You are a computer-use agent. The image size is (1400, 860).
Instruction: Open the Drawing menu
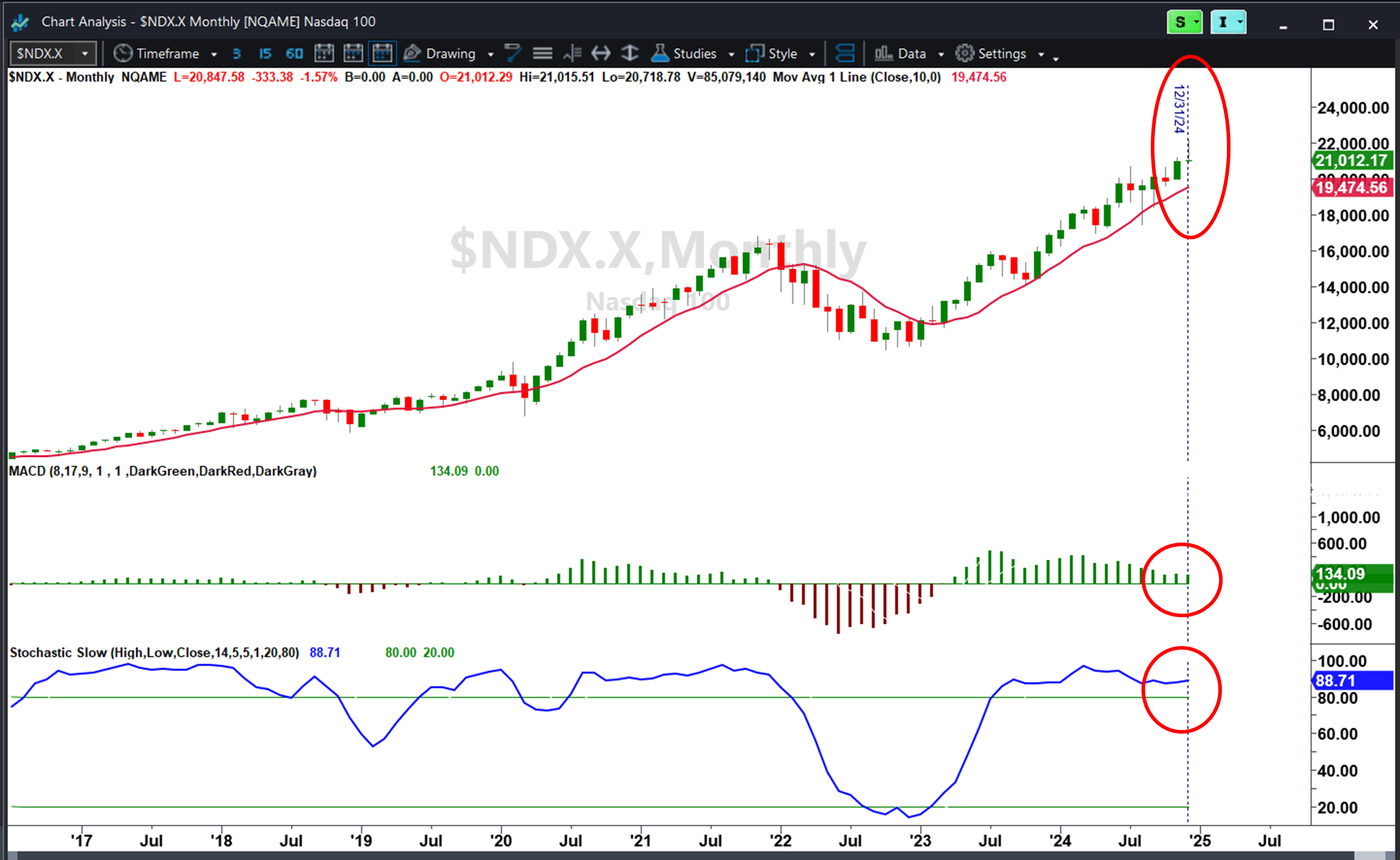(x=449, y=53)
